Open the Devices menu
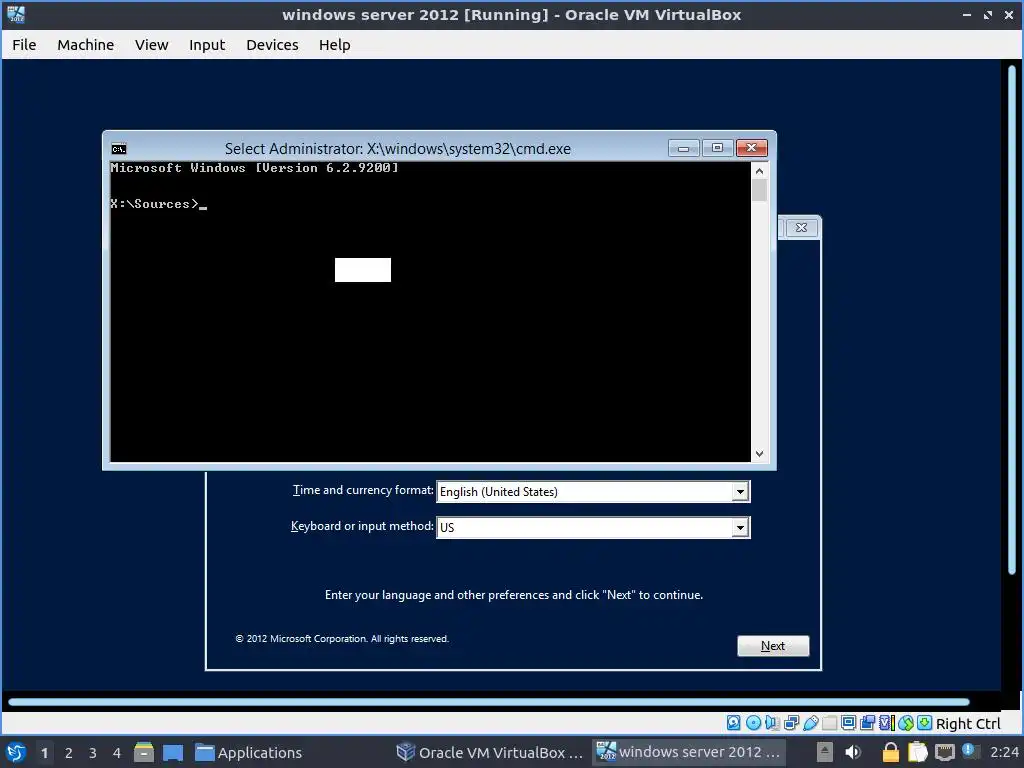Screen dimensions: 1024x768 click(x=272, y=45)
